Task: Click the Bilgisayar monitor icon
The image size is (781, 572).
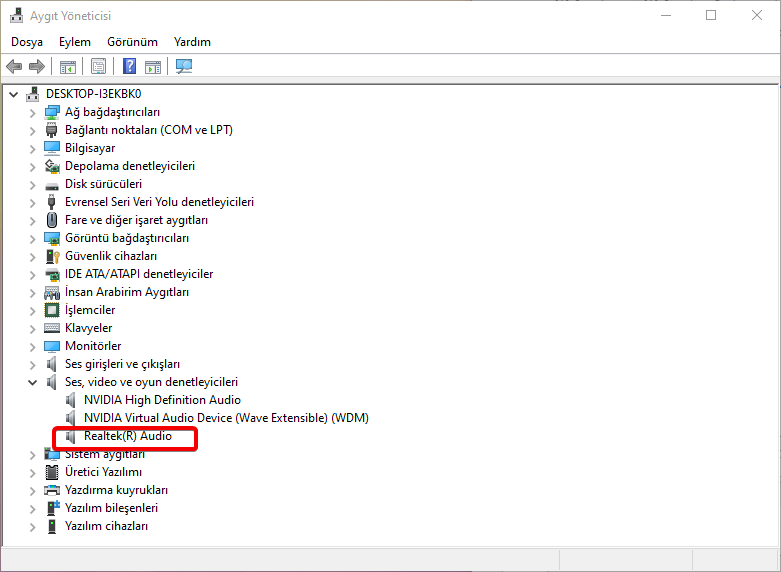Action: pyautogui.click(x=52, y=148)
